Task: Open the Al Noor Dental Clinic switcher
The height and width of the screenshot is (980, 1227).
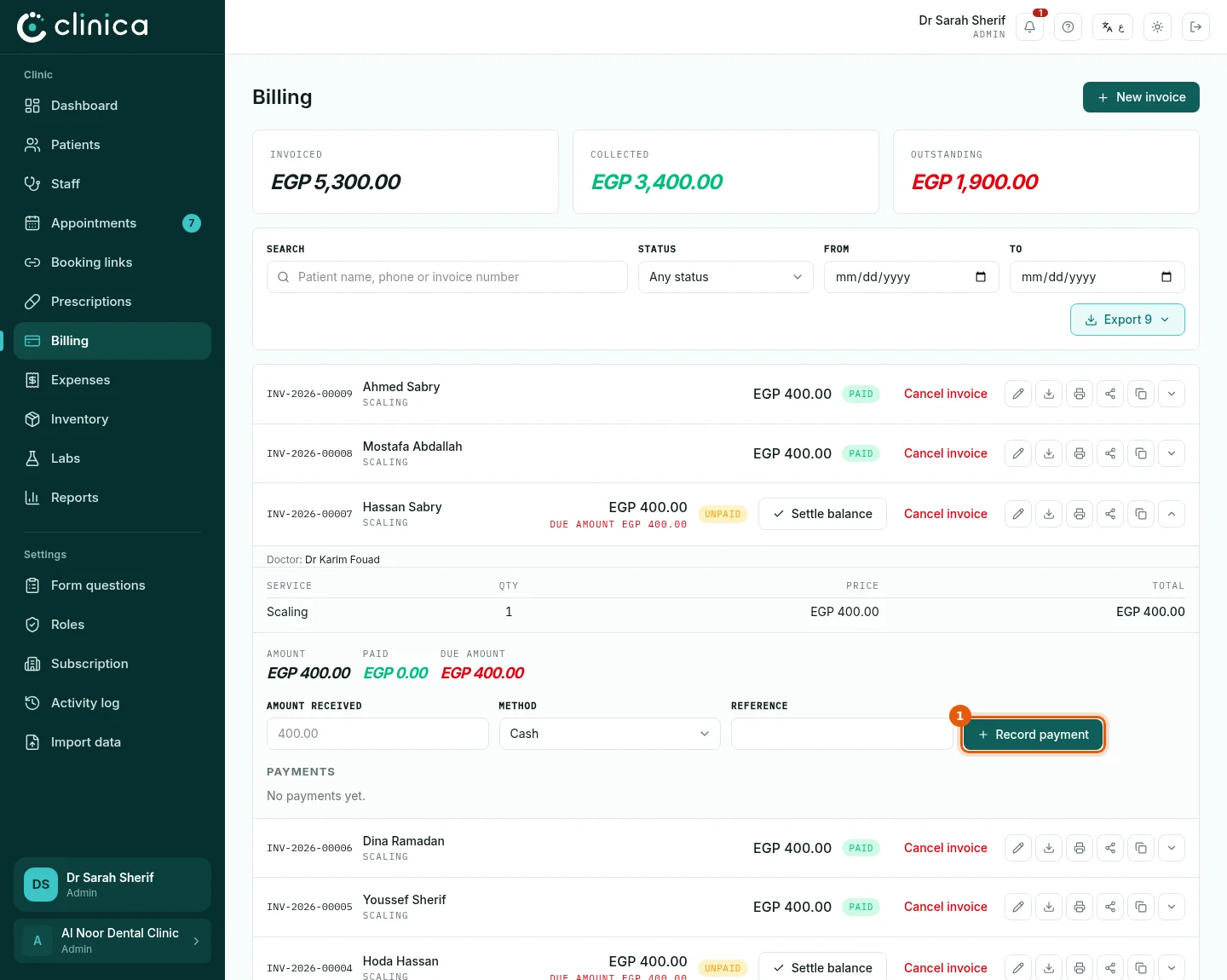Action: point(112,941)
